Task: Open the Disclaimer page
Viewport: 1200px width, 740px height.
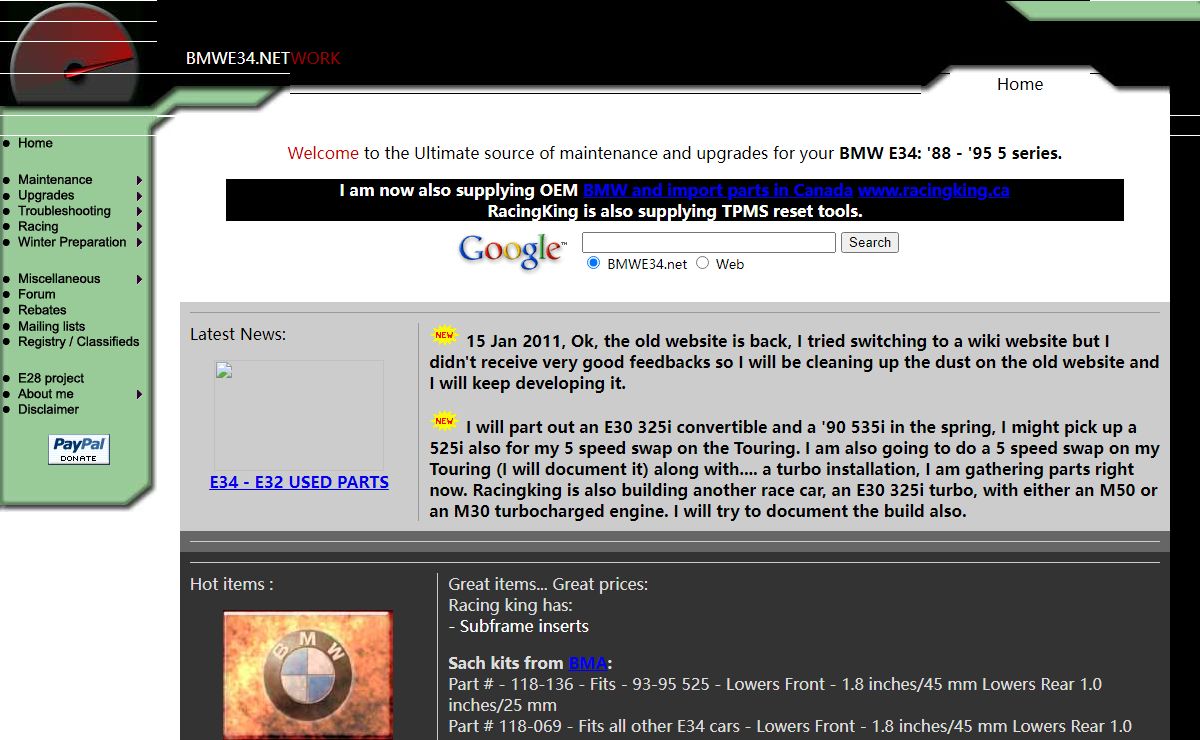Action: click(48, 409)
